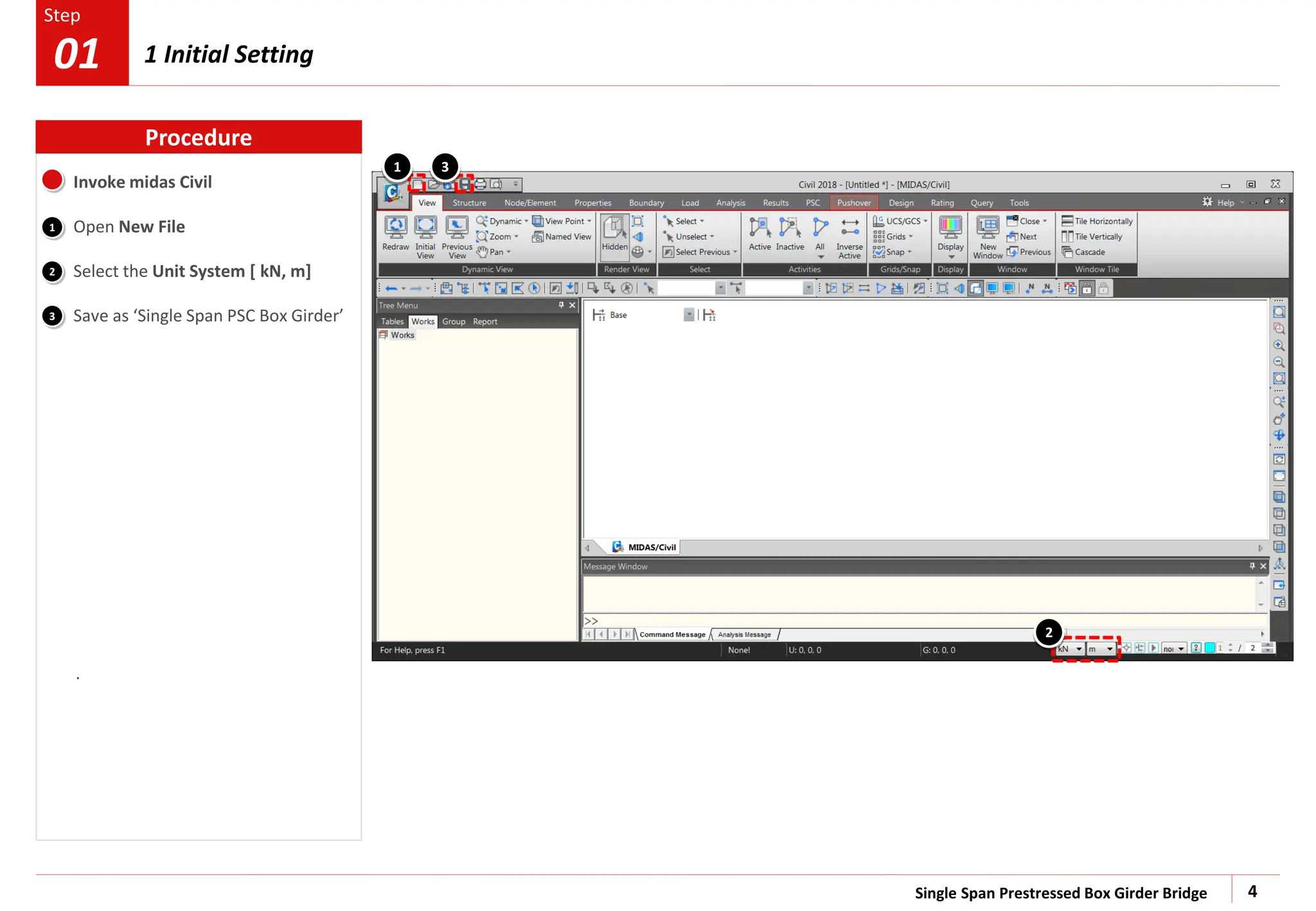Viewport: 1316px width, 911px height.
Task: Switch to the Group tab in Tree Menu
Action: 453,321
